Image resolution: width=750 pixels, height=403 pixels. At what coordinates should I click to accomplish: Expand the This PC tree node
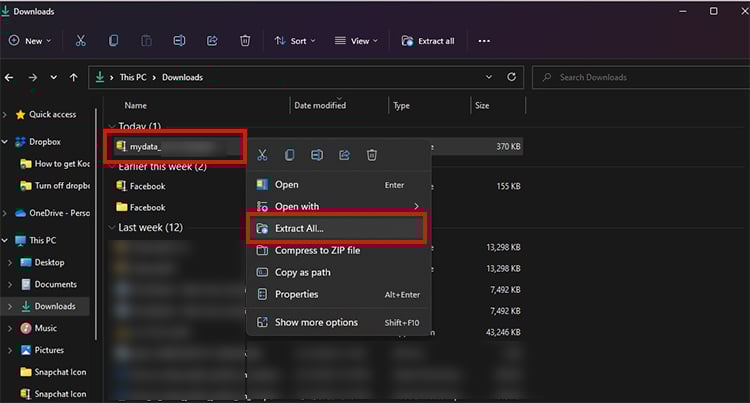9,240
